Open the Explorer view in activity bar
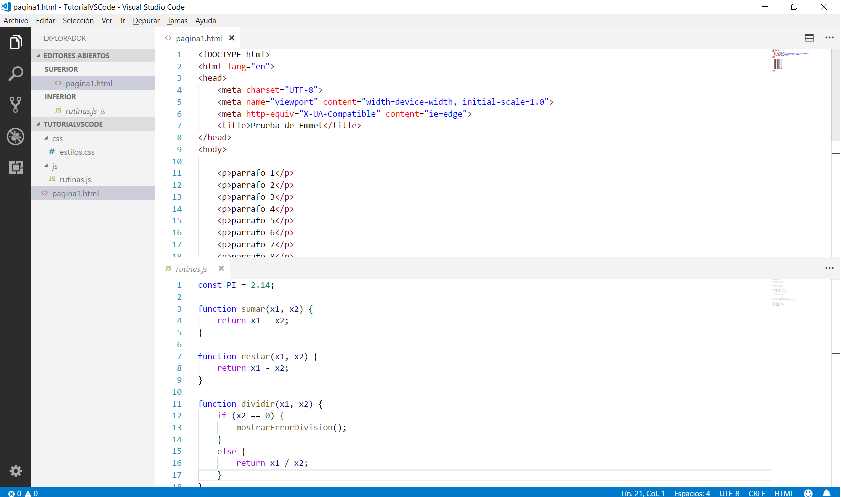 (16, 42)
